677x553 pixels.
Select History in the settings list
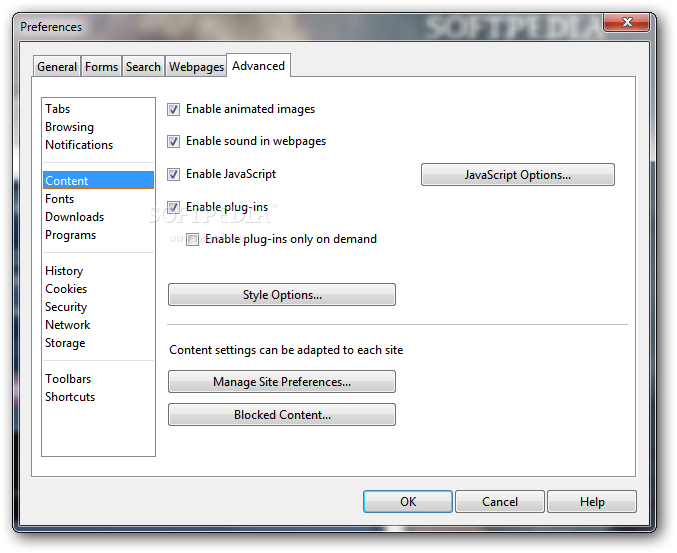[x=98, y=271]
